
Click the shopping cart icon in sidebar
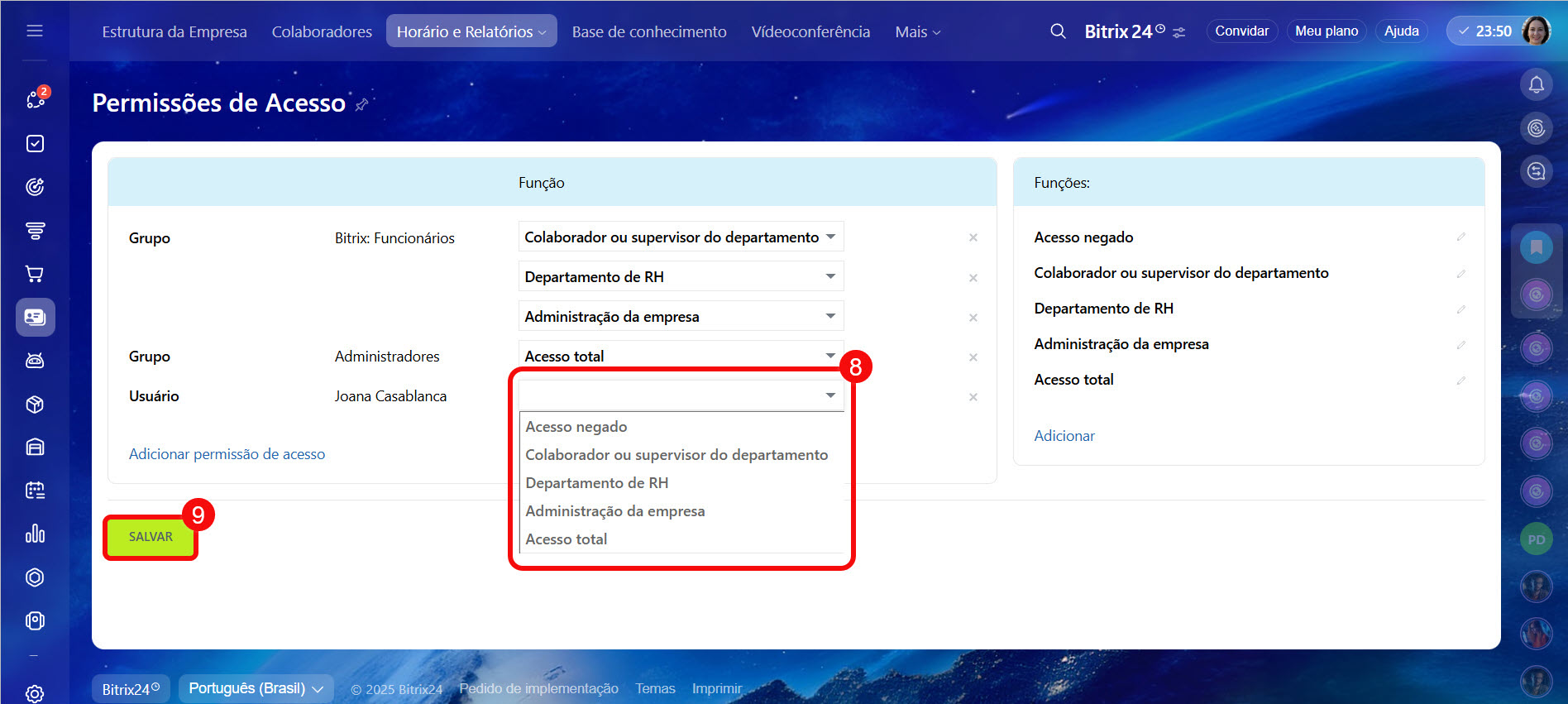point(35,274)
